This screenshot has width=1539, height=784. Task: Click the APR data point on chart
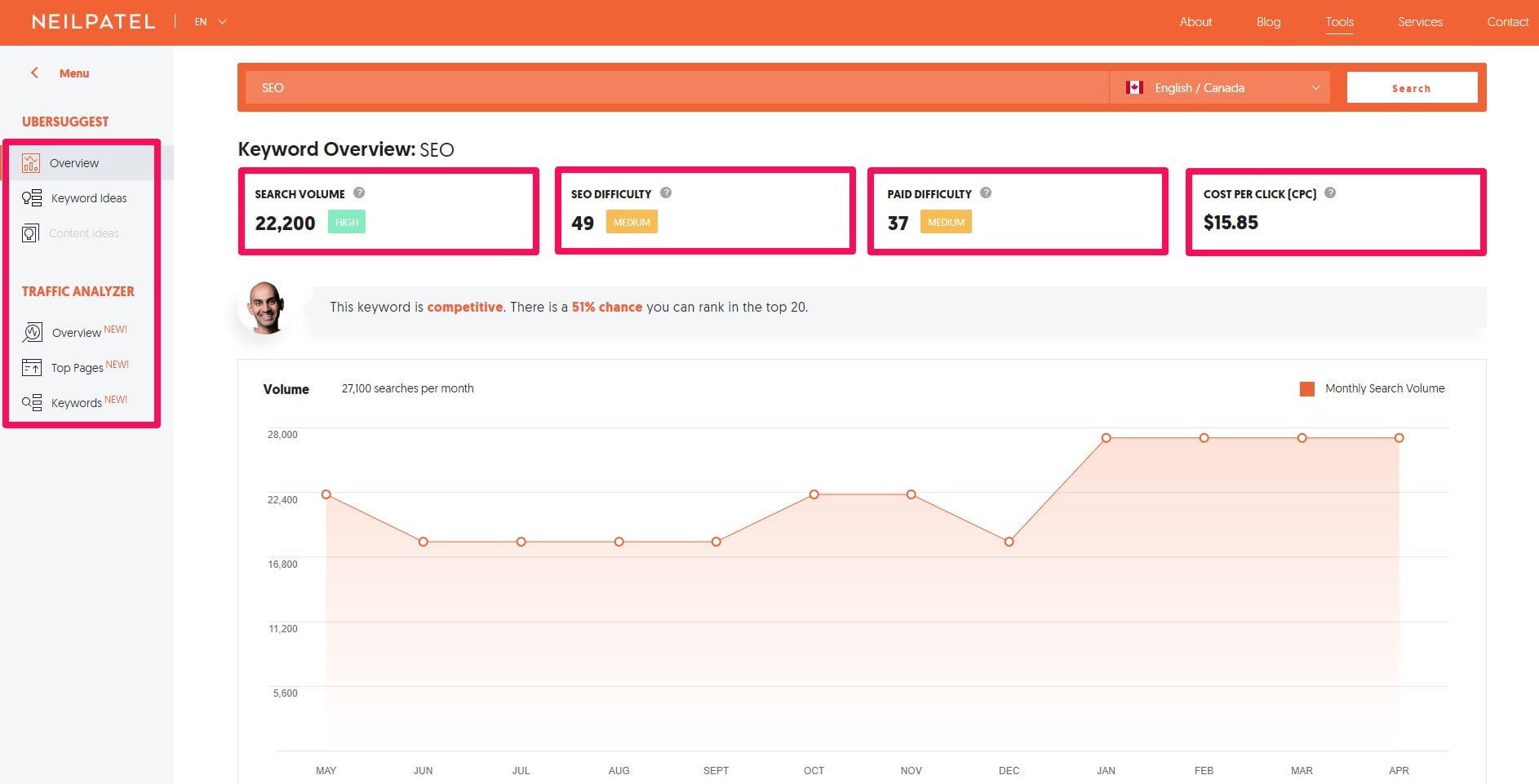click(1399, 438)
